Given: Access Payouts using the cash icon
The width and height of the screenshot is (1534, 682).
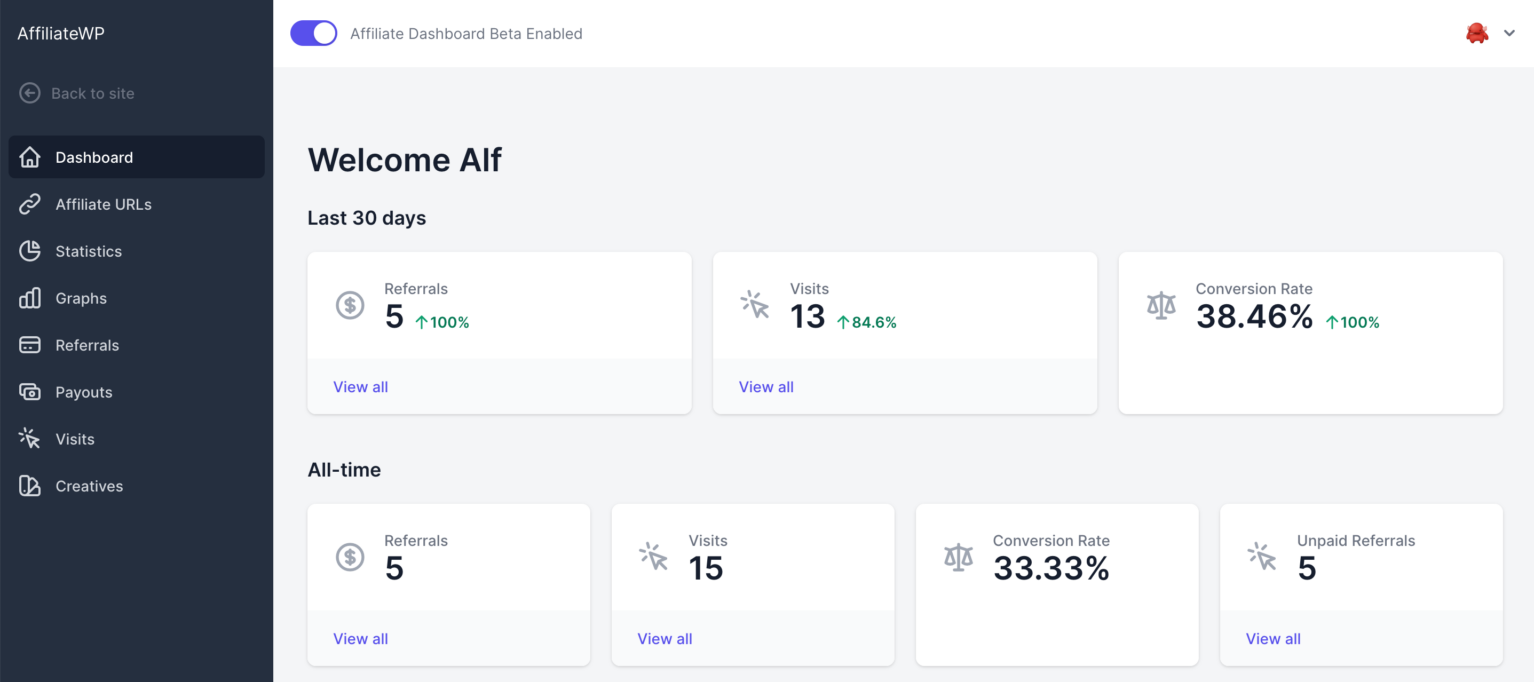Looking at the screenshot, I should click(x=30, y=392).
